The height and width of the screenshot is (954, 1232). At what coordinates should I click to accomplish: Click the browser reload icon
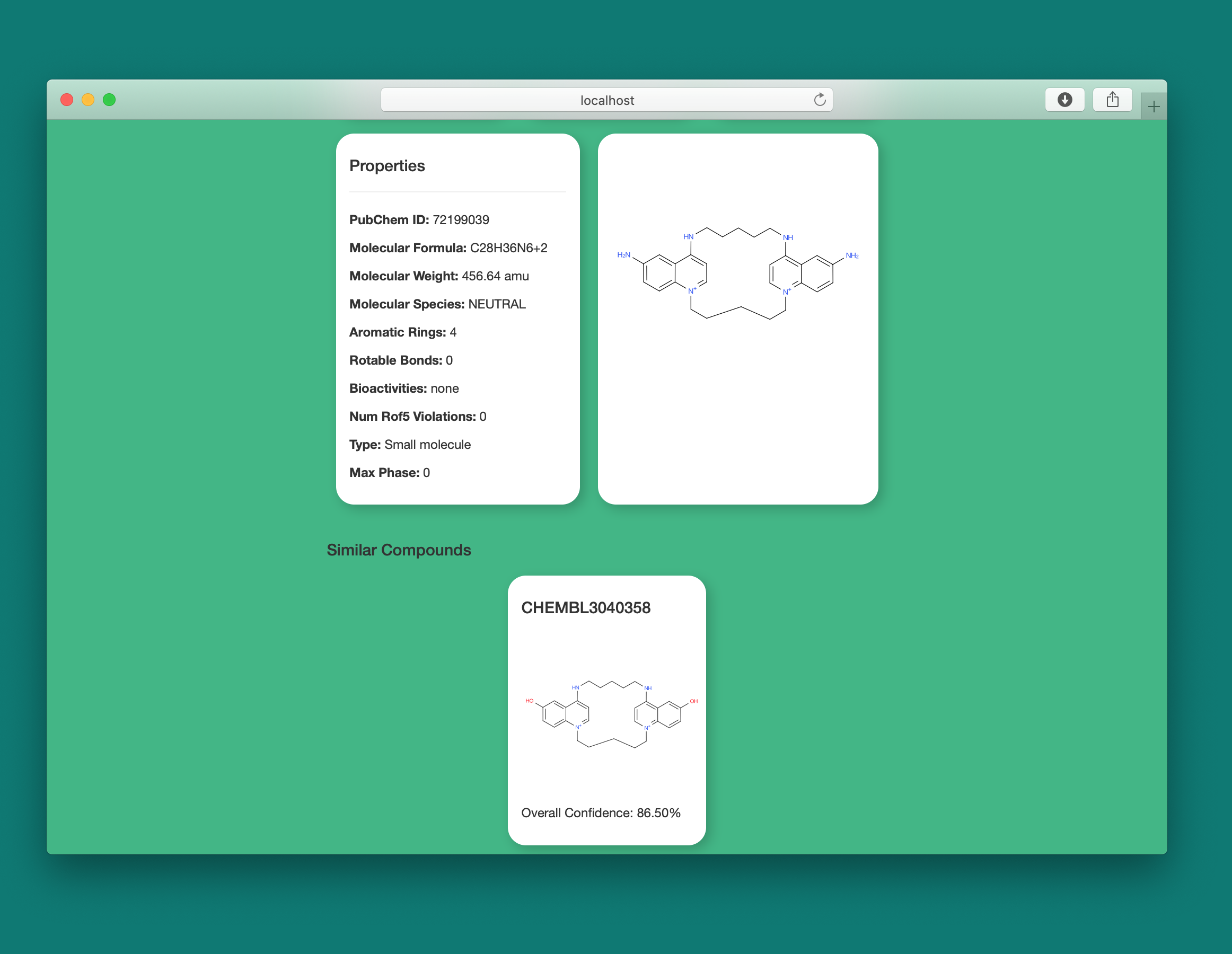(x=819, y=100)
